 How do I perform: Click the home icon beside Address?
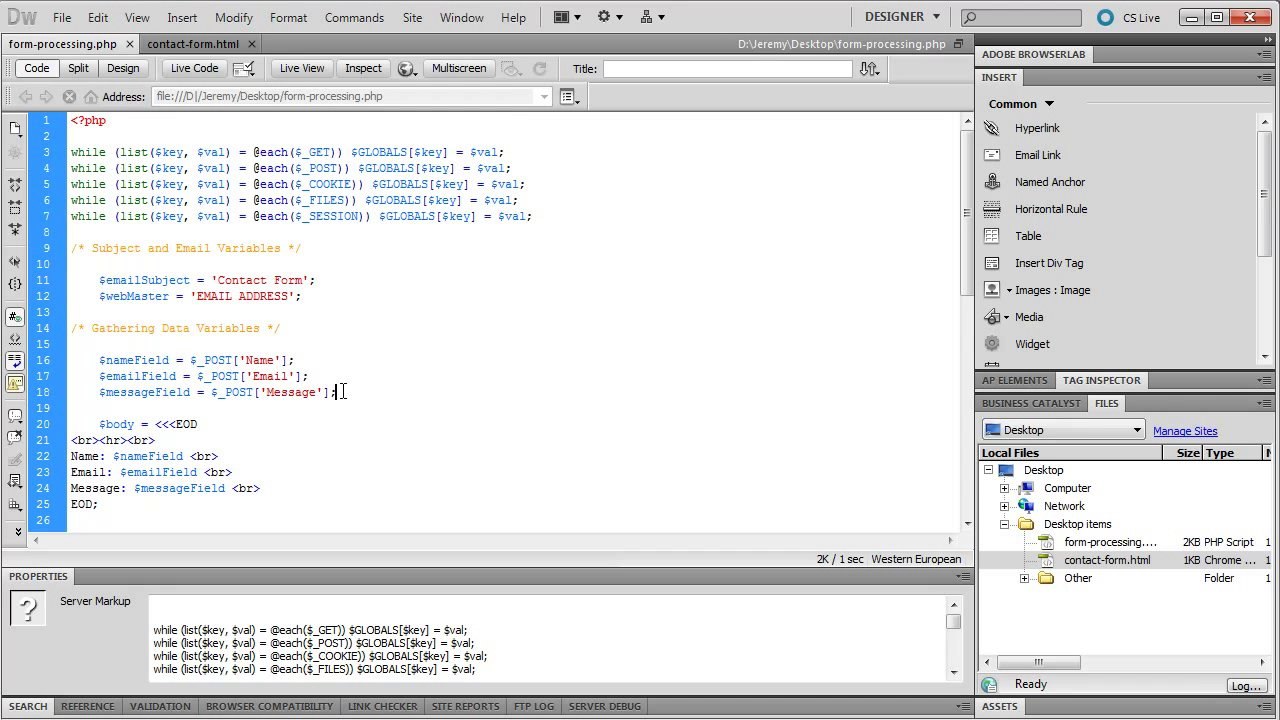tap(91, 97)
